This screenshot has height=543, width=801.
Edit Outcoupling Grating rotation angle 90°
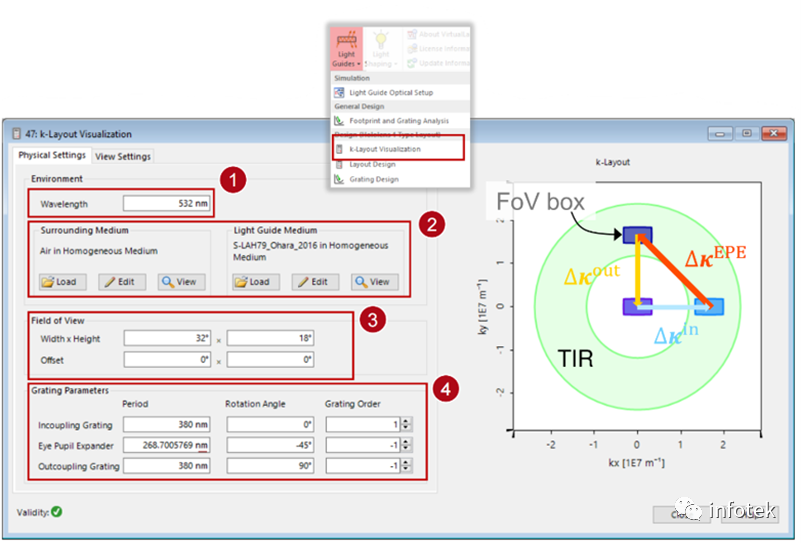pyautogui.click(x=270, y=466)
